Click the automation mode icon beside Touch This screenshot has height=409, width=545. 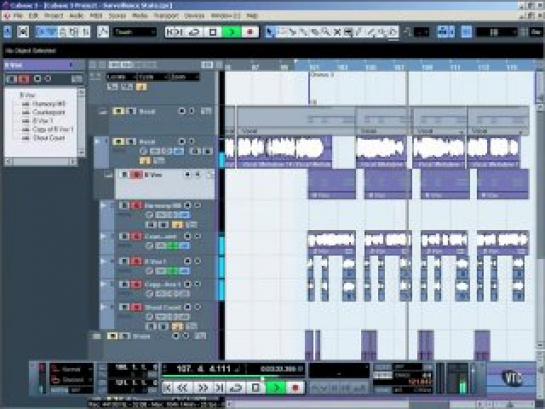coord(103,32)
